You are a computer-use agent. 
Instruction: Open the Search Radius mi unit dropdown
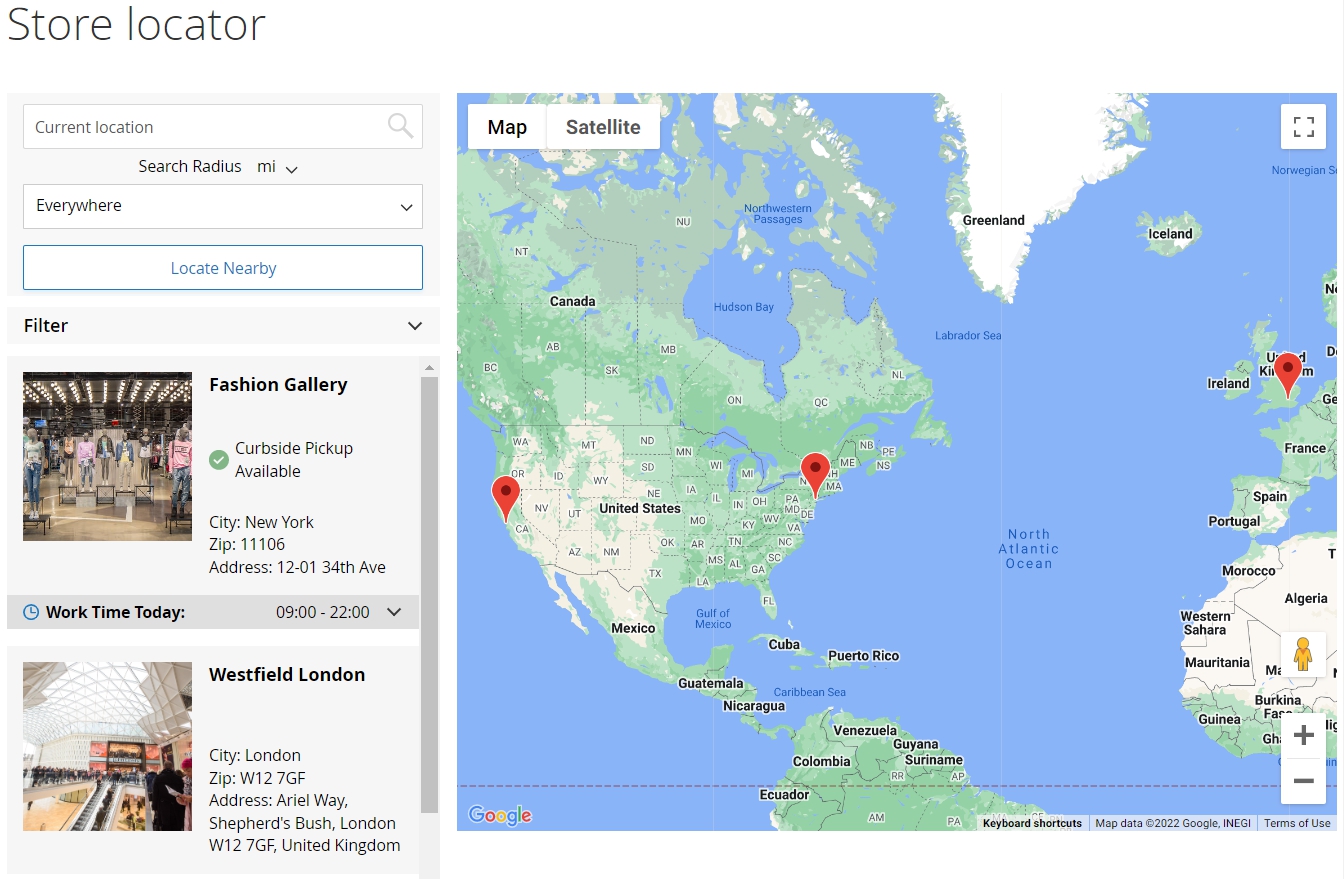pos(277,167)
